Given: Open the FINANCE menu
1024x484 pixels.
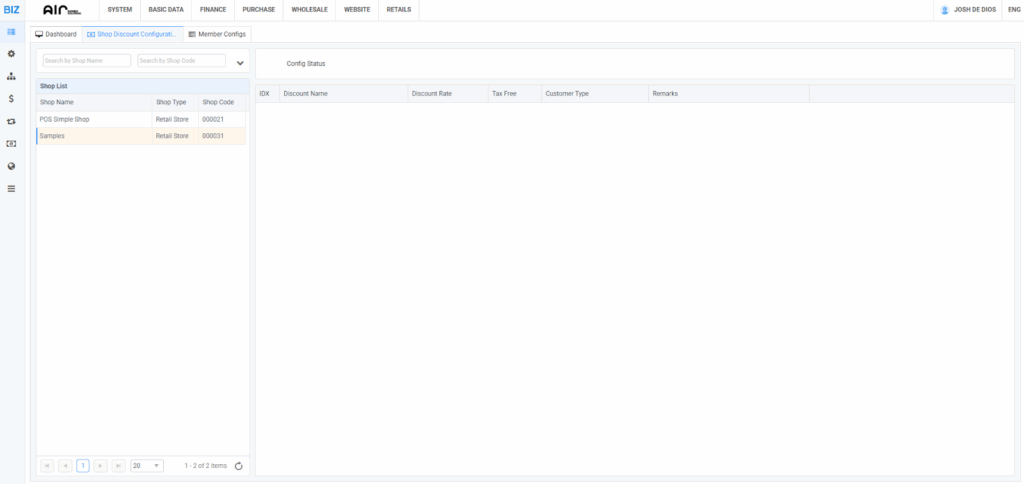Looking at the screenshot, I should pyautogui.click(x=213, y=10).
